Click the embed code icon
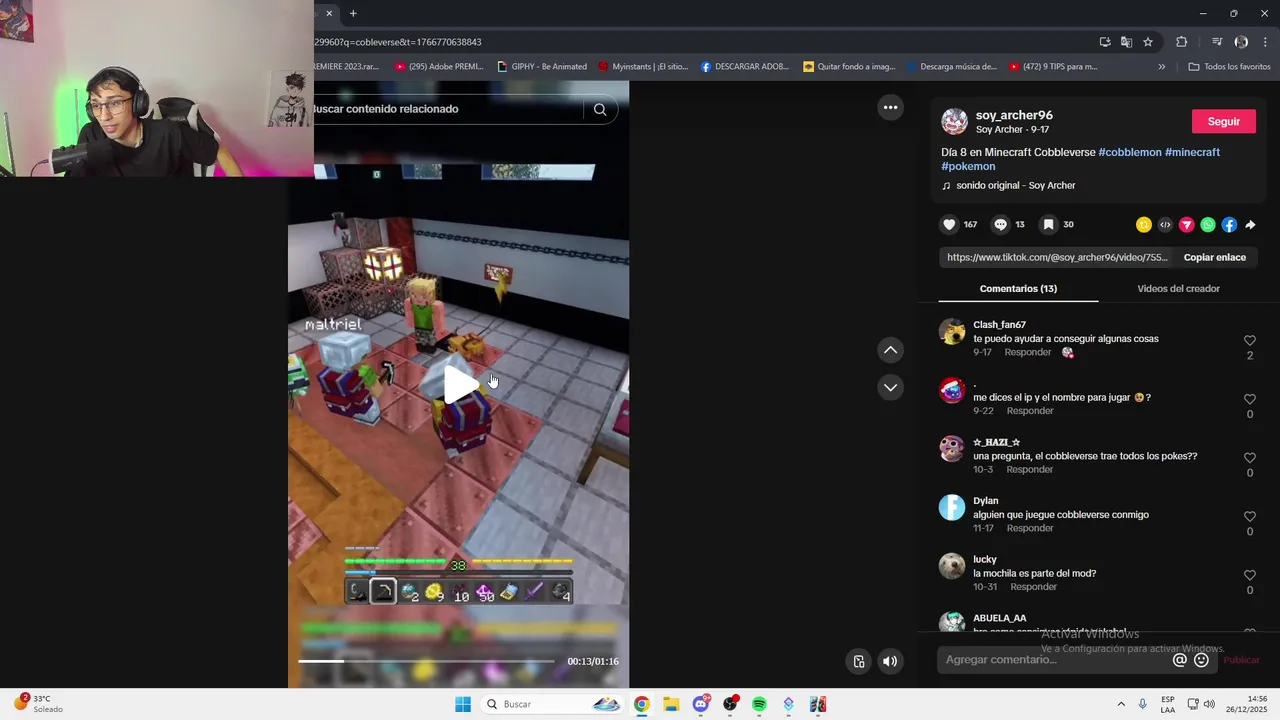Screen dimensions: 1280x720 (1165, 225)
